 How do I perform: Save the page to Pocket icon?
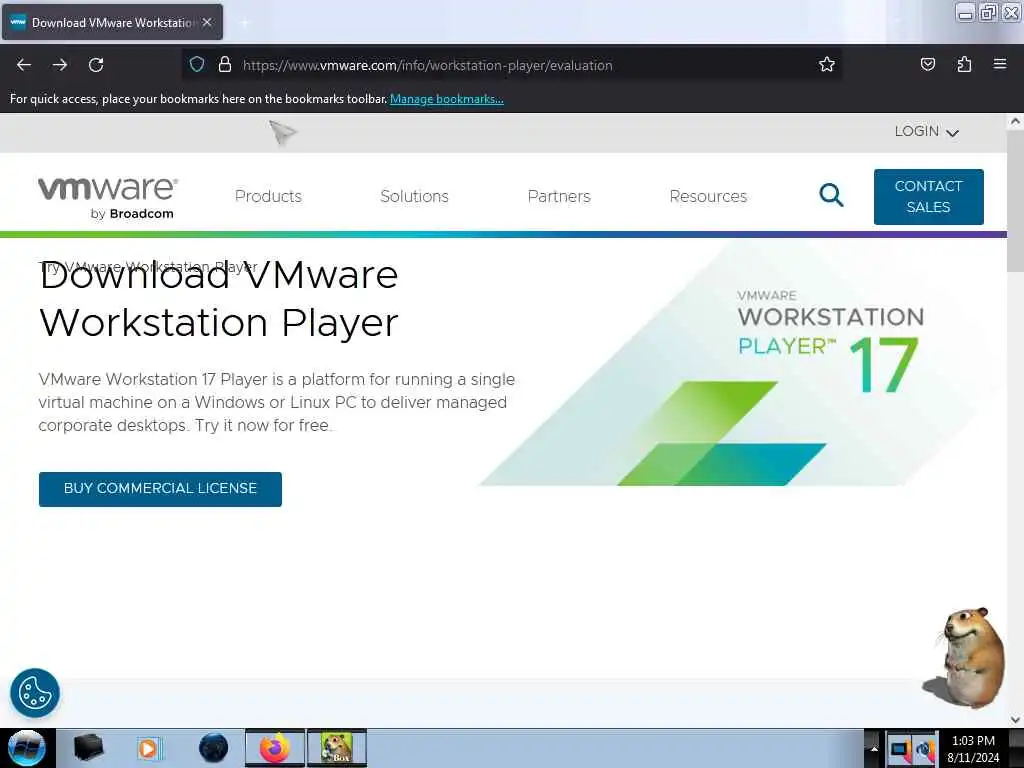click(927, 65)
